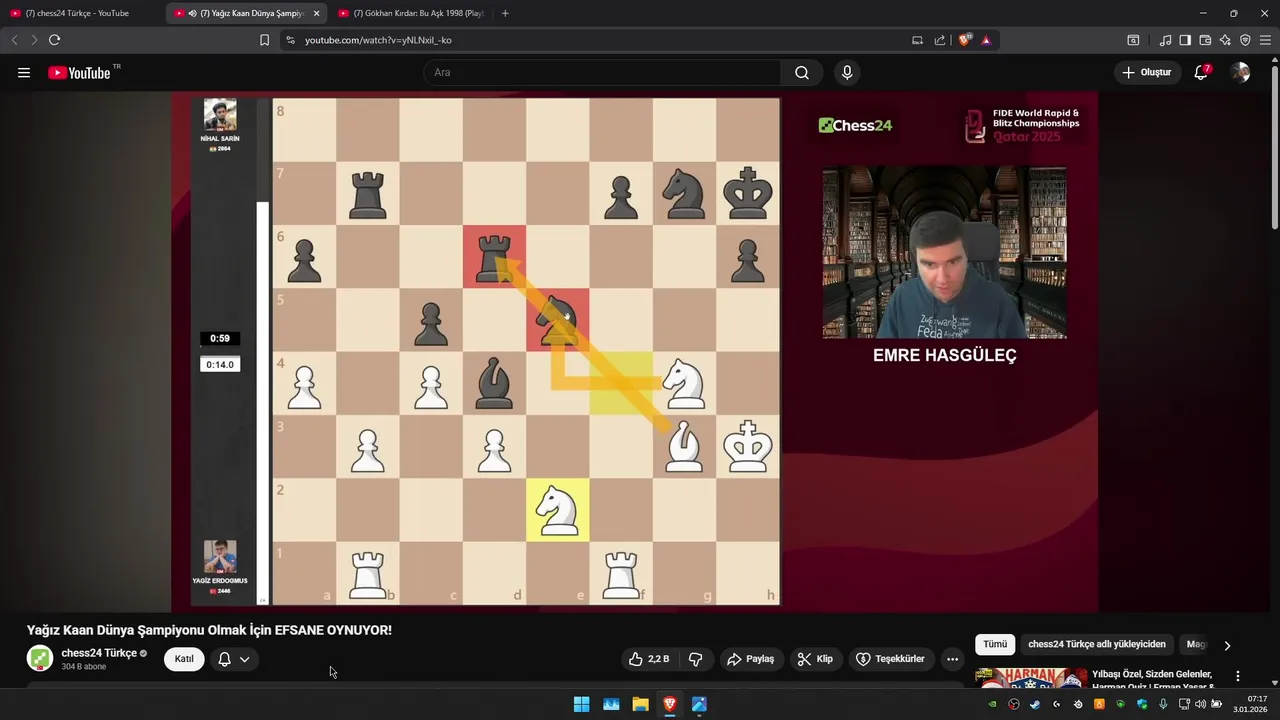Viewport: 1280px width, 720px height.
Task: Open the three-dot more actions menu
Action: click(952, 659)
